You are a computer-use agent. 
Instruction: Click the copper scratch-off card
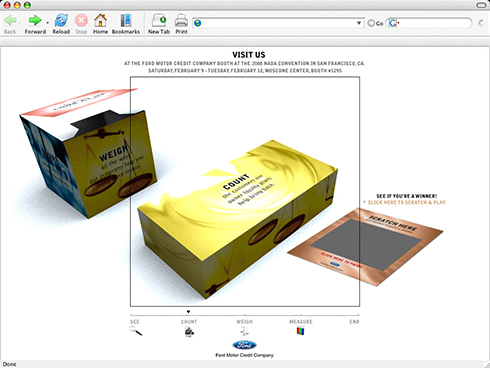pos(365,247)
